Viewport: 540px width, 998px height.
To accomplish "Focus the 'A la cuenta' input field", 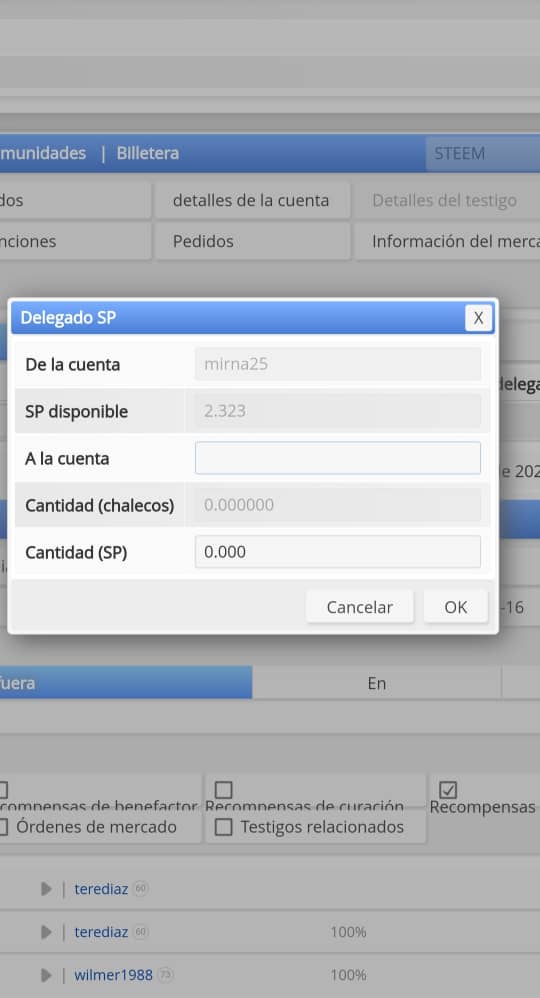I will point(338,458).
